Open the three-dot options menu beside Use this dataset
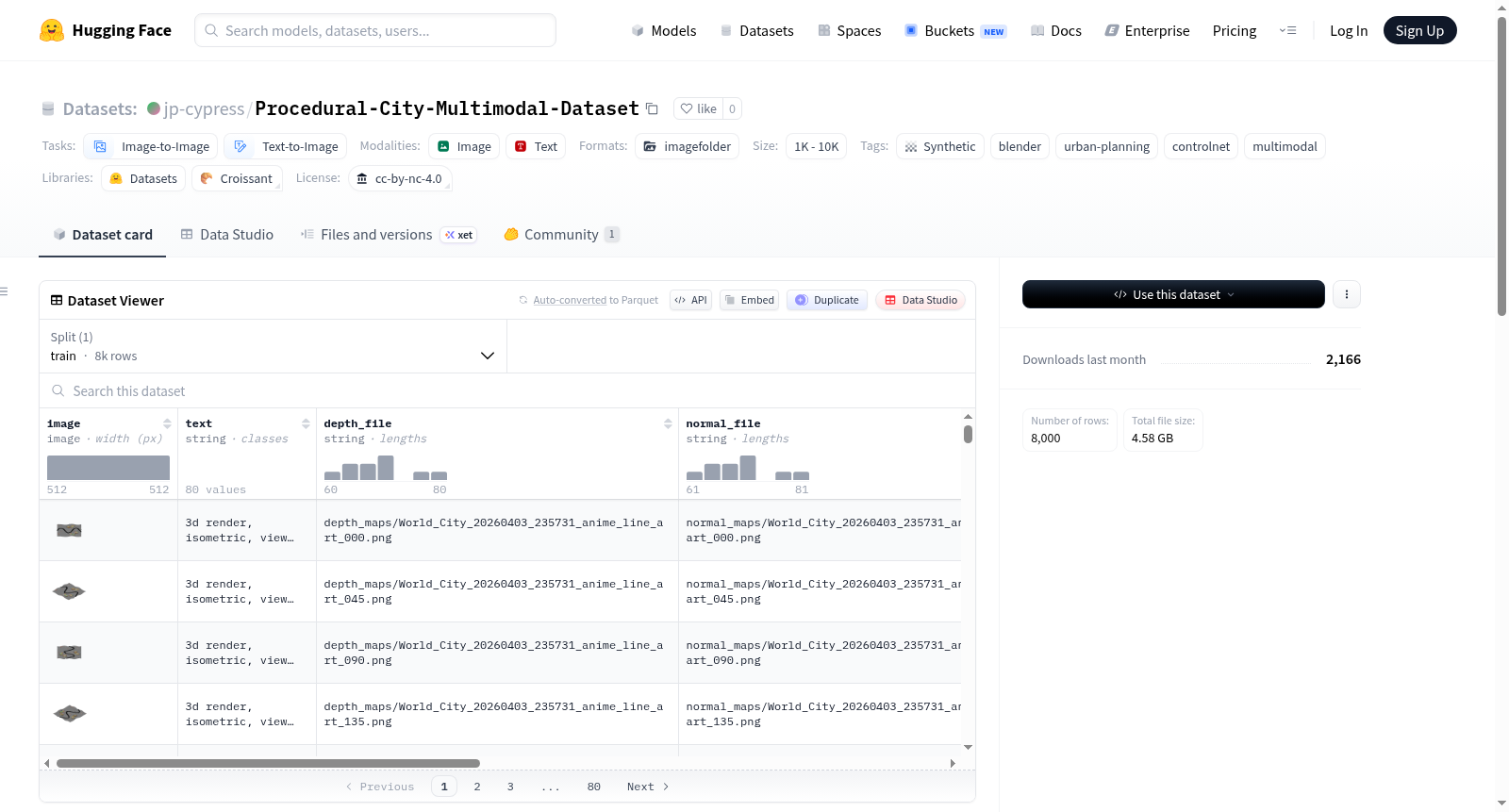1509x812 pixels. click(x=1347, y=294)
